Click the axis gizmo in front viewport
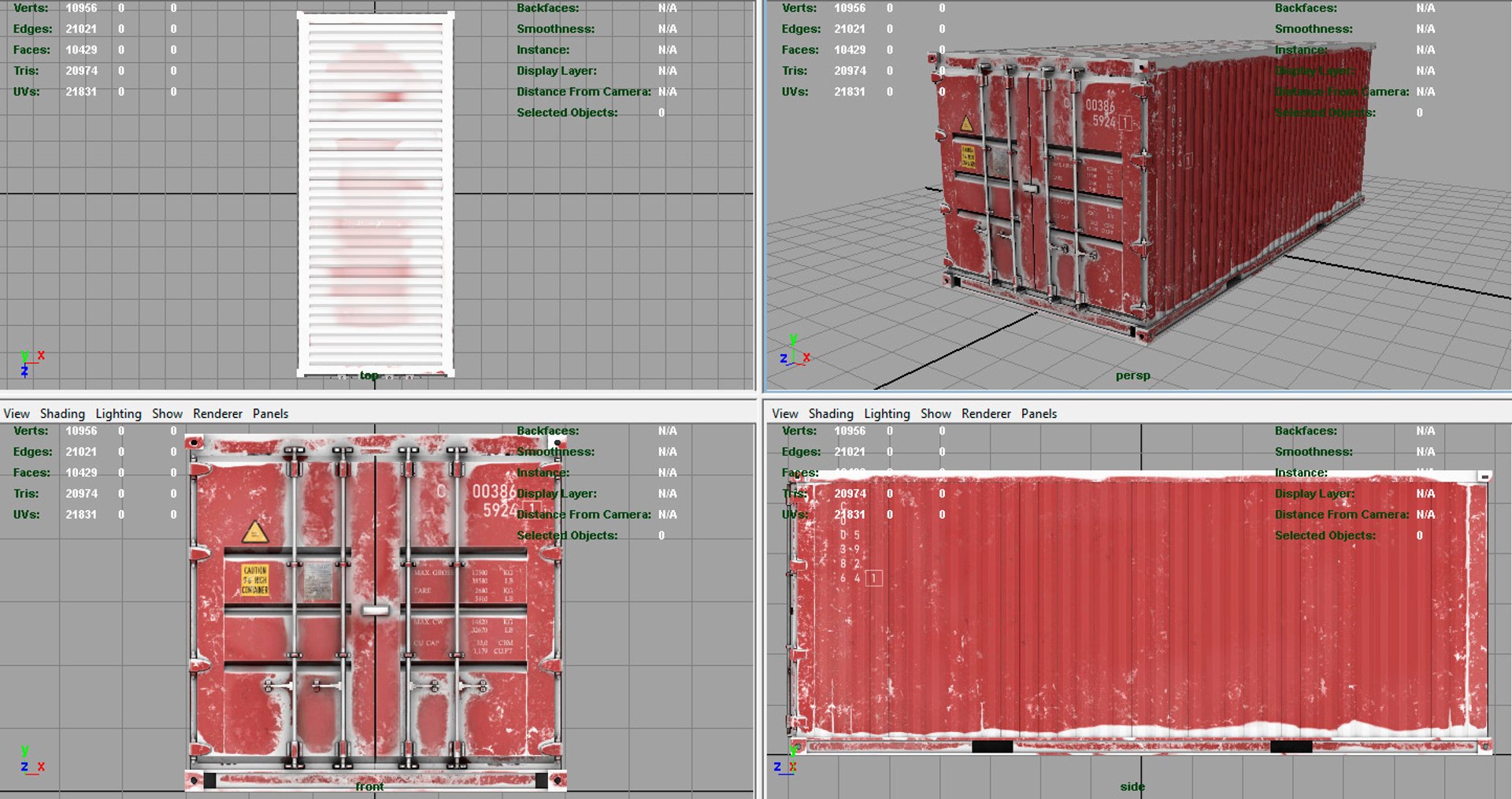Image resolution: width=1512 pixels, height=799 pixels. 31,760
